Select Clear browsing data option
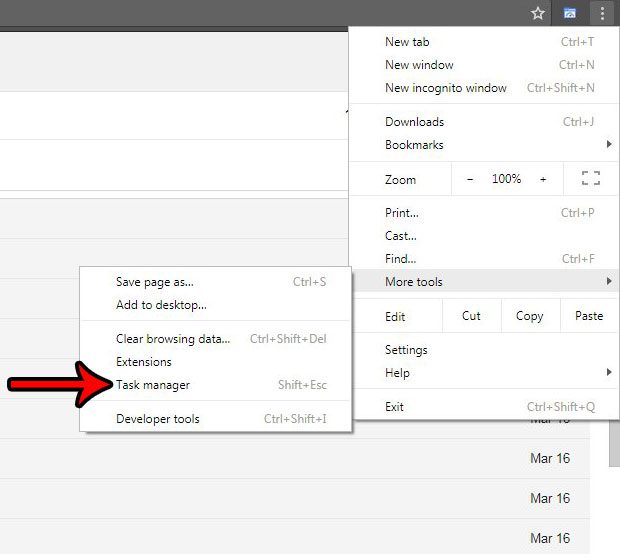The height and width of the screenshot is (554, 620). tap(172, 339)
